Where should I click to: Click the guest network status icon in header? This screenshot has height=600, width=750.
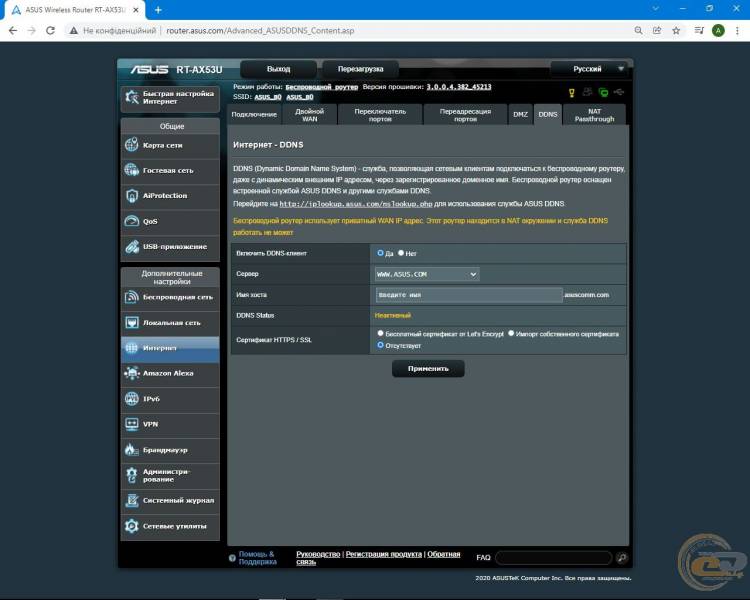click(x=588, y=92)
